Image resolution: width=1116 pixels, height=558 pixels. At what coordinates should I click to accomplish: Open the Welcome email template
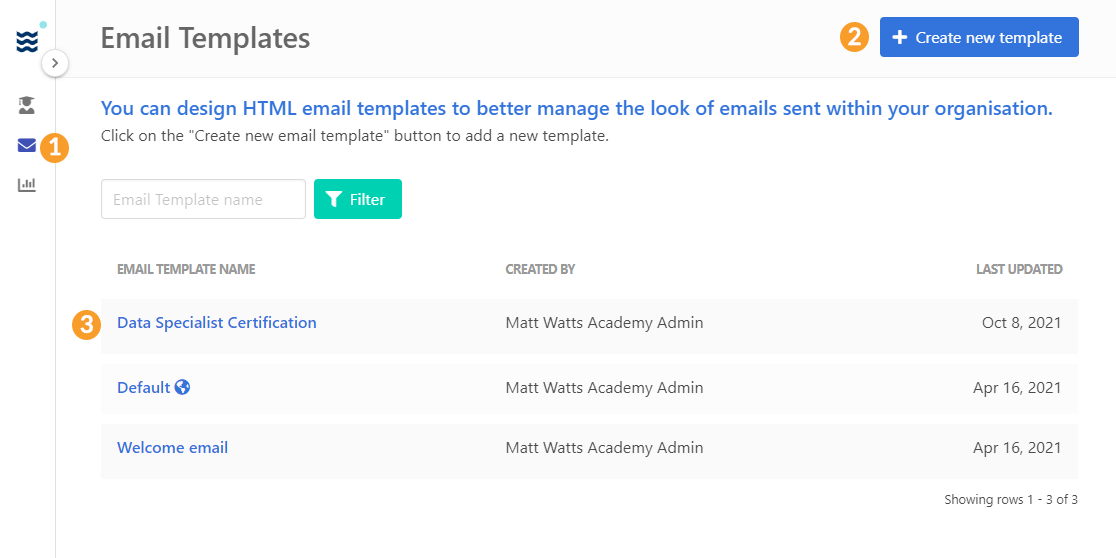coord(172,448)
